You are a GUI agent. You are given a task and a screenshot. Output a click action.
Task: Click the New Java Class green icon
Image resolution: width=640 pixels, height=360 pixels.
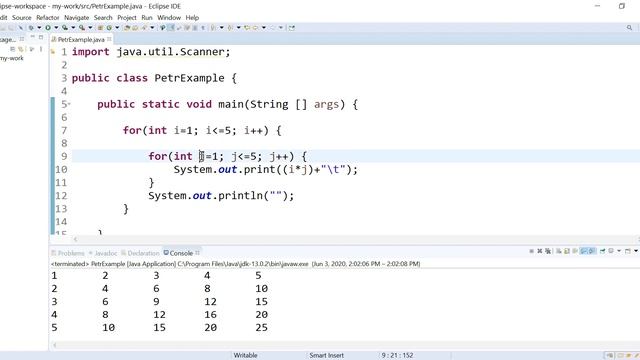[x=109, y=28]
